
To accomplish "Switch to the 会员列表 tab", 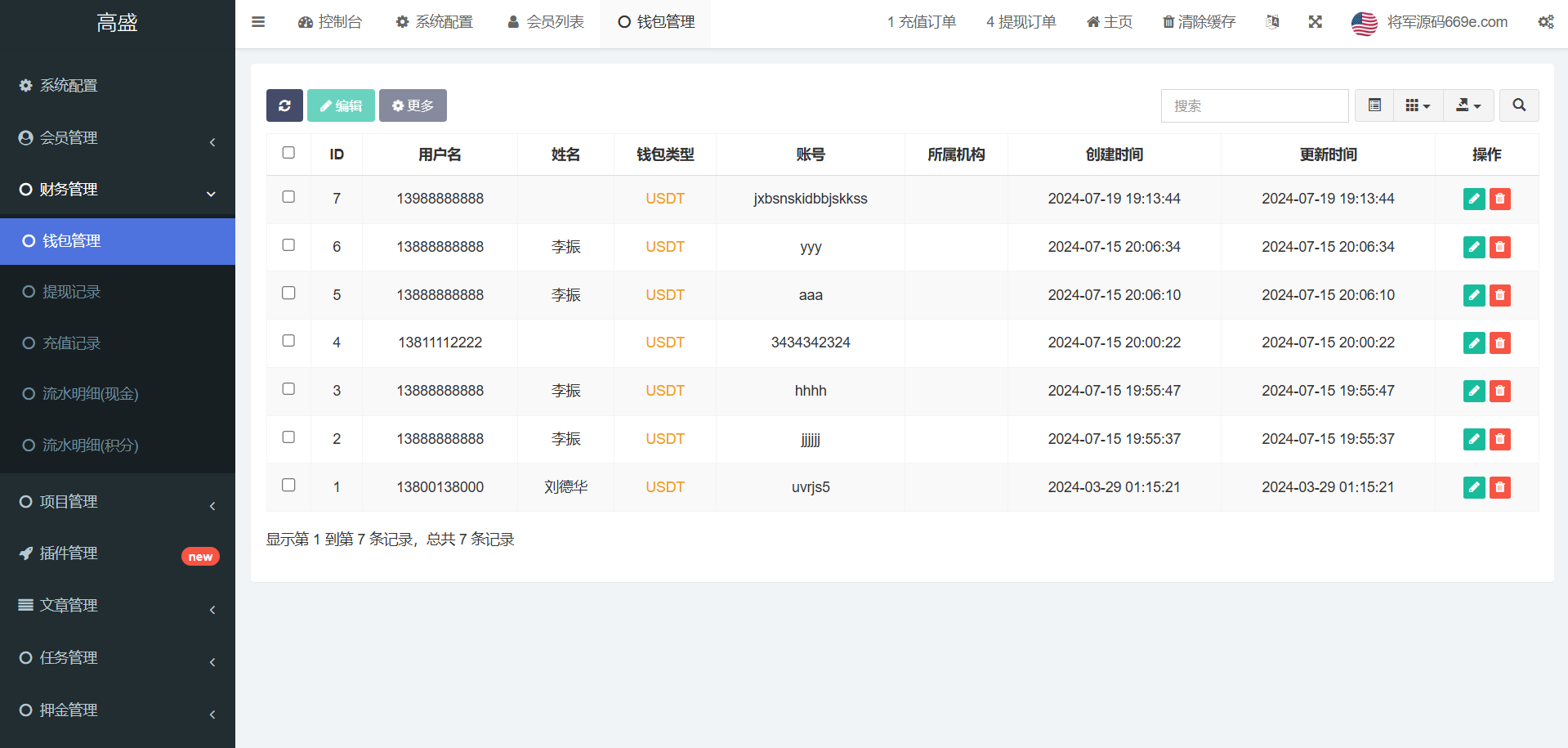I will [x=546, y=22].
